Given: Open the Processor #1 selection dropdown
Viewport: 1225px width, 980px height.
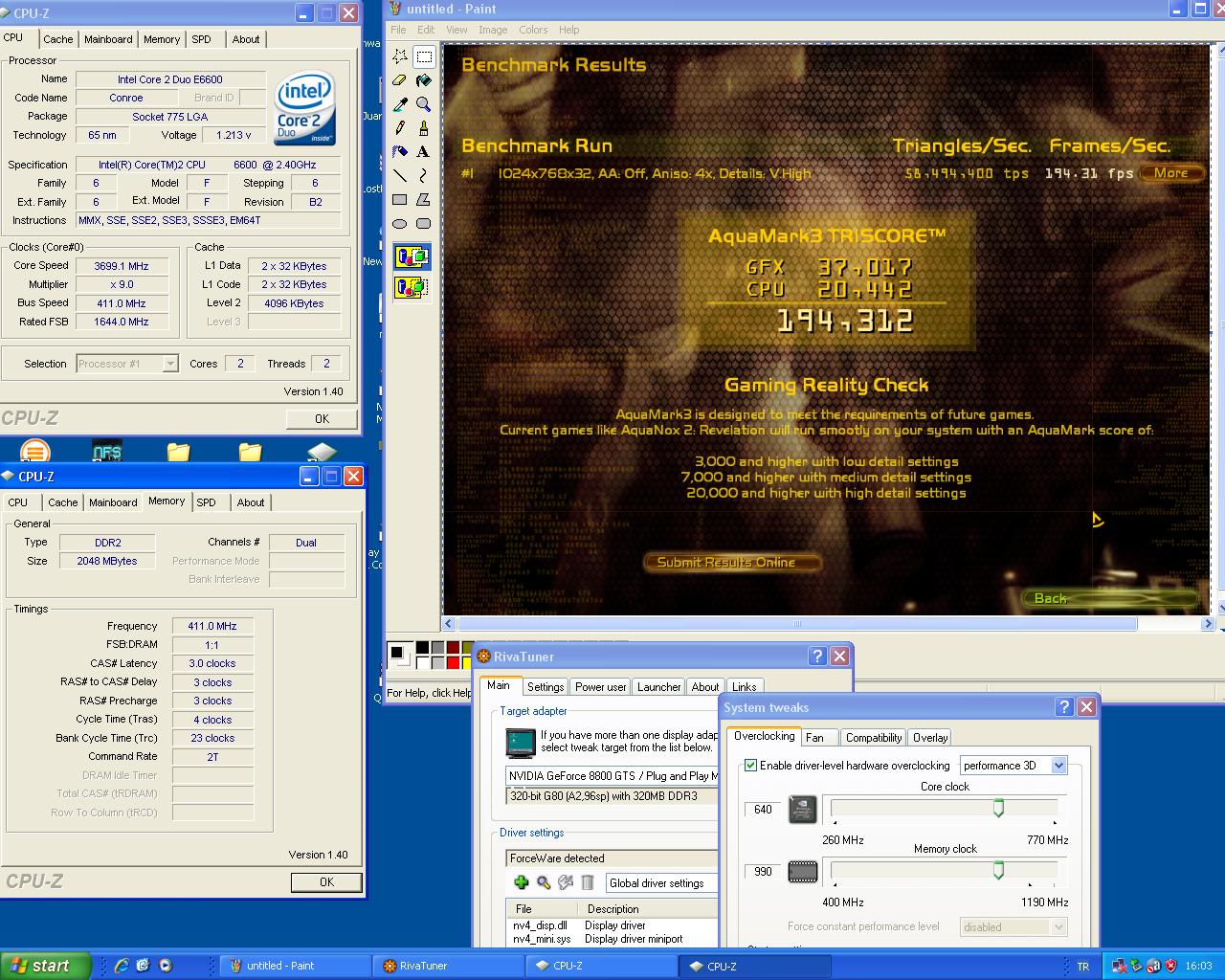Looking at the screenshot, I should (169, 364).
